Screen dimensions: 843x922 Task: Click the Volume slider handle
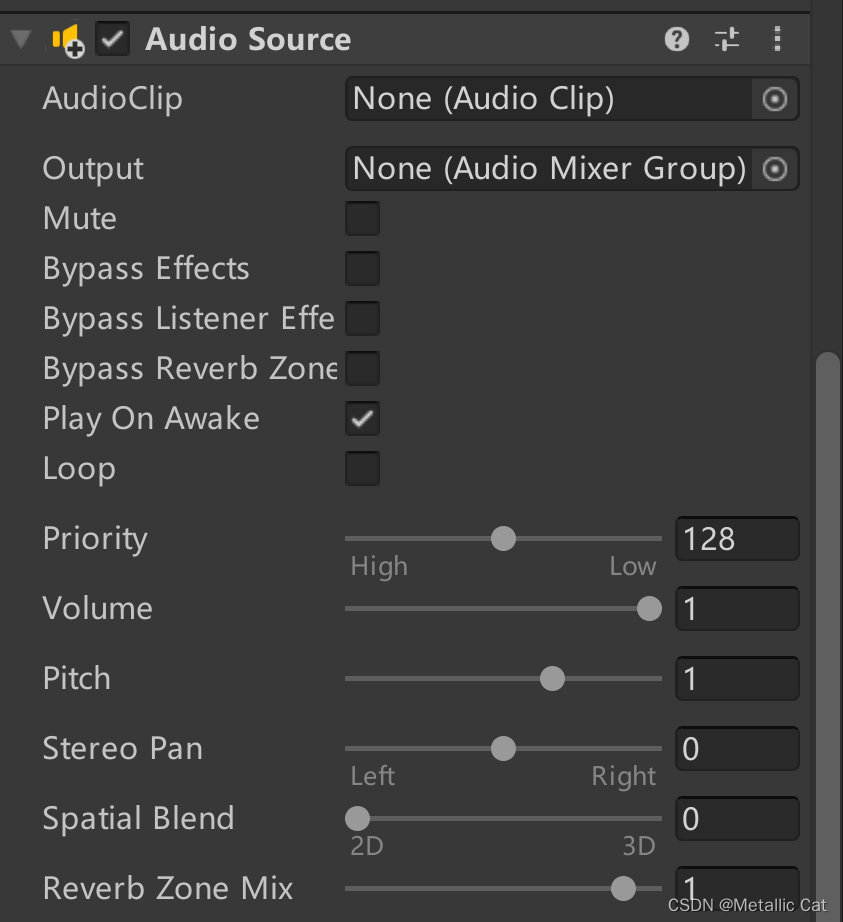click(649, 609)
